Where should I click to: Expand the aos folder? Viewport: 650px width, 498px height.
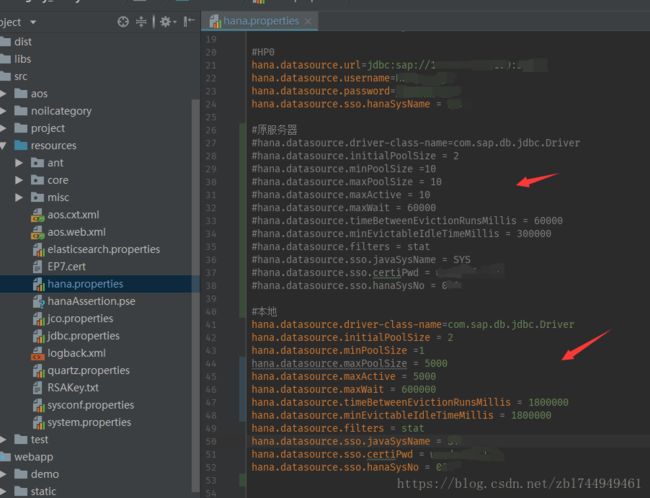3,94
